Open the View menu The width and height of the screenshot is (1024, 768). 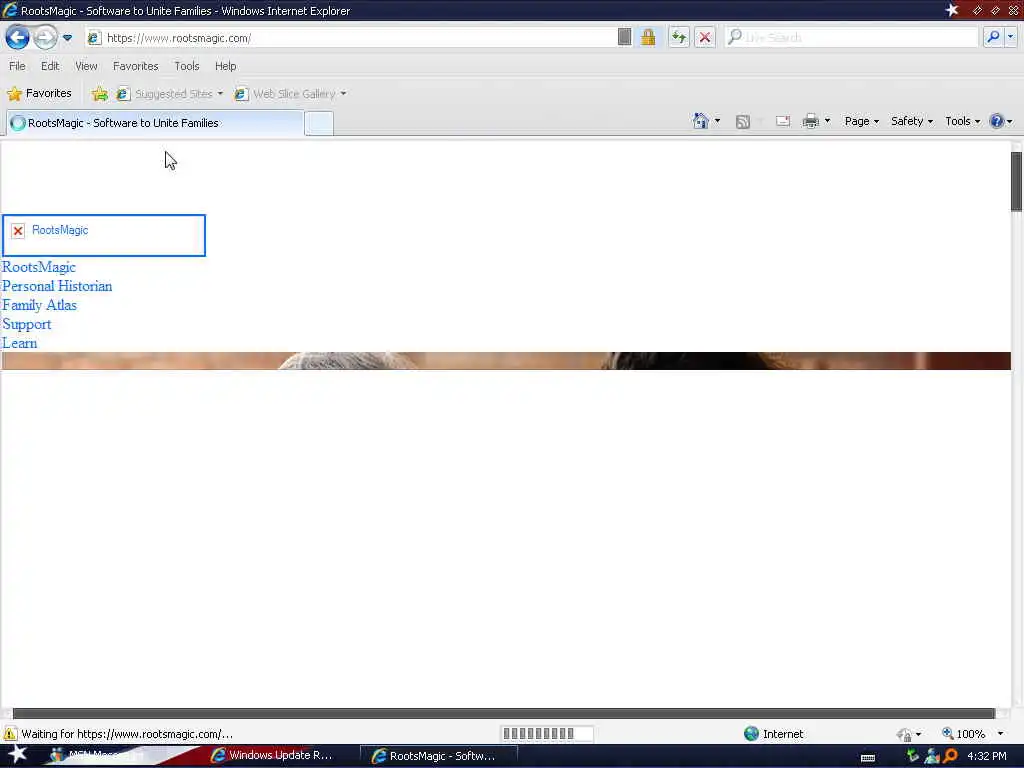(86, 66)
